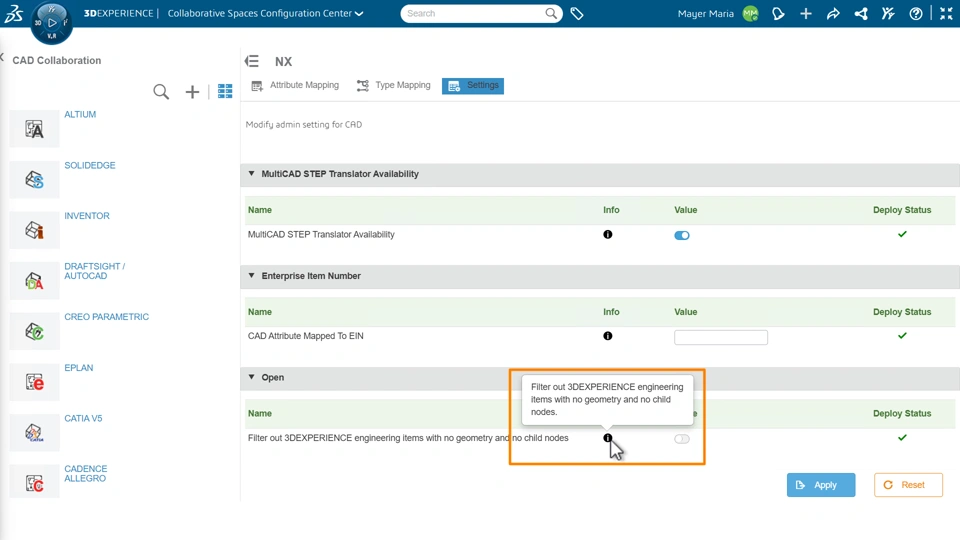Click the Apply button
The image size is (960, 540).
pyautogui.click(x=820, y=485)
